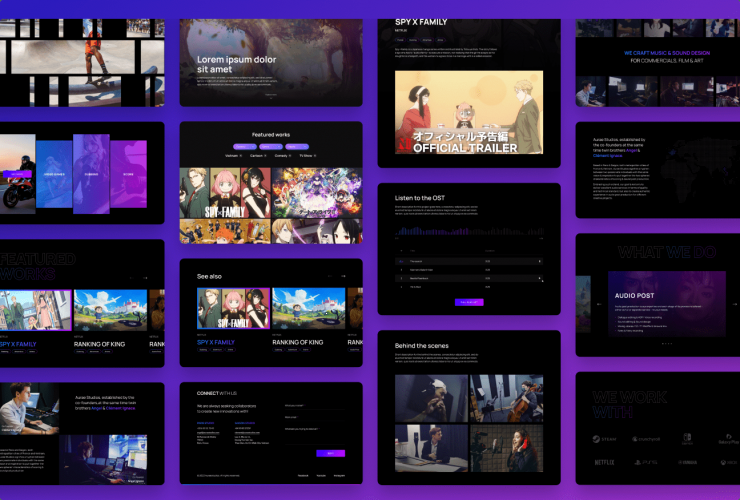Viewport: 740px width, 500px height.
Task: Open RANKING OF KING title in See also card
Action: click(298, 342)
